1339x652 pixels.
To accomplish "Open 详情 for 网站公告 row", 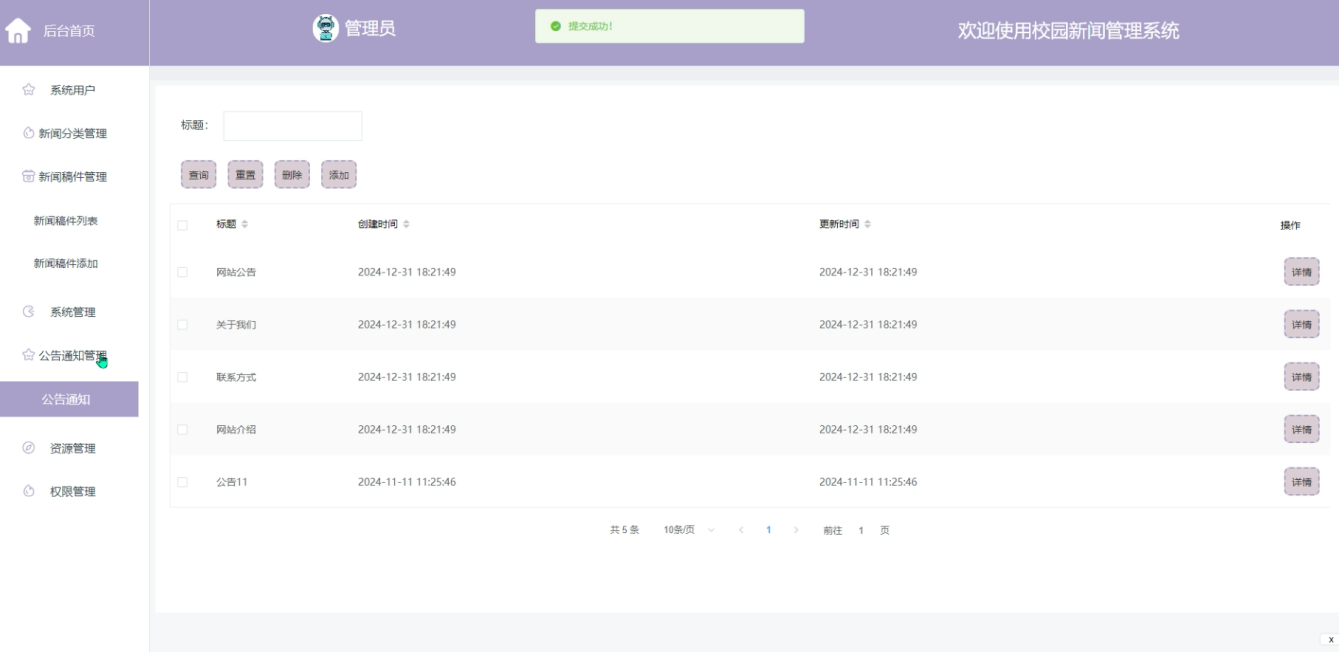I will click(x=1301, y=272).
